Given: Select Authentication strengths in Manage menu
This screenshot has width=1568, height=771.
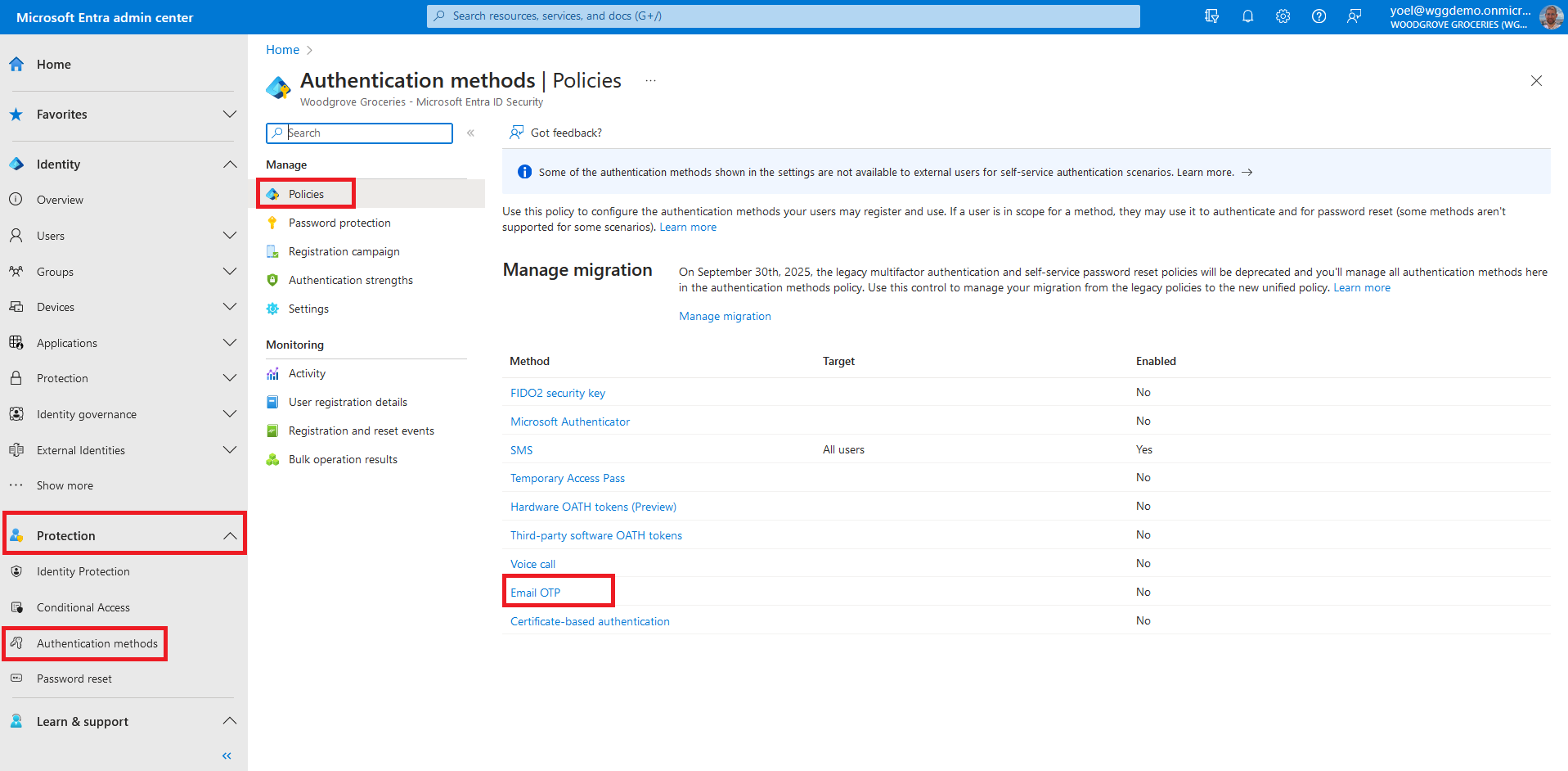Looking at the screenshot, I should point(350,280).
